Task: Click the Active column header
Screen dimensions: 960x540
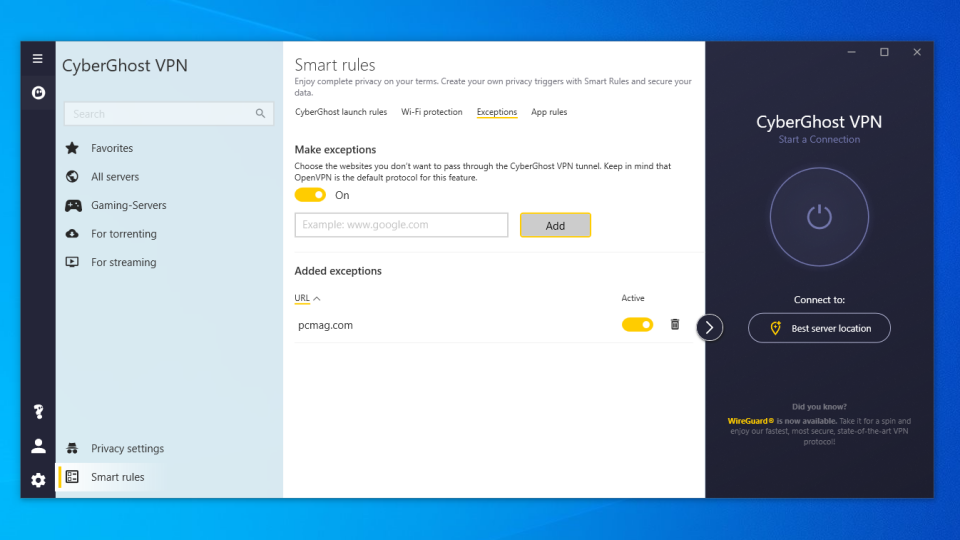Action: (633, 298)
